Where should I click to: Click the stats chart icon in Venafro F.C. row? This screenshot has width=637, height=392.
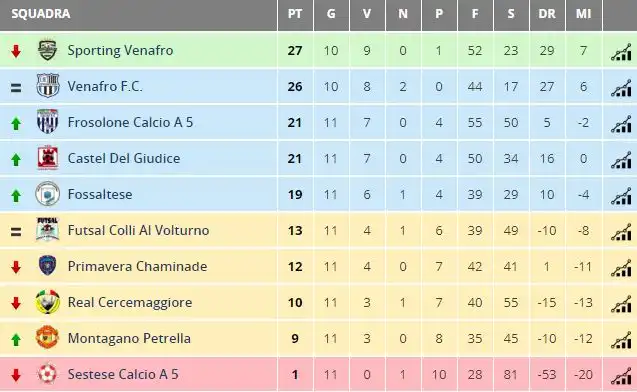(621, 88)
